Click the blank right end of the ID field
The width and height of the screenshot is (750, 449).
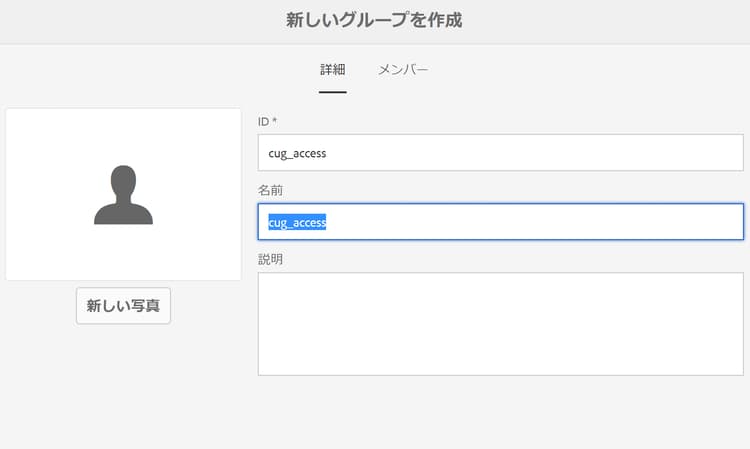click(700, 153)
